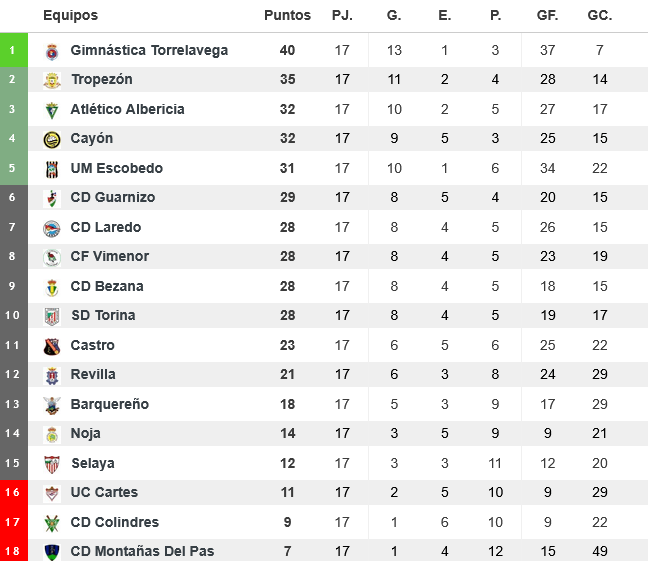Click the Tropezón club badge icon
The width and height of the screenshot is (648, 561).
[x=52, y=80]
